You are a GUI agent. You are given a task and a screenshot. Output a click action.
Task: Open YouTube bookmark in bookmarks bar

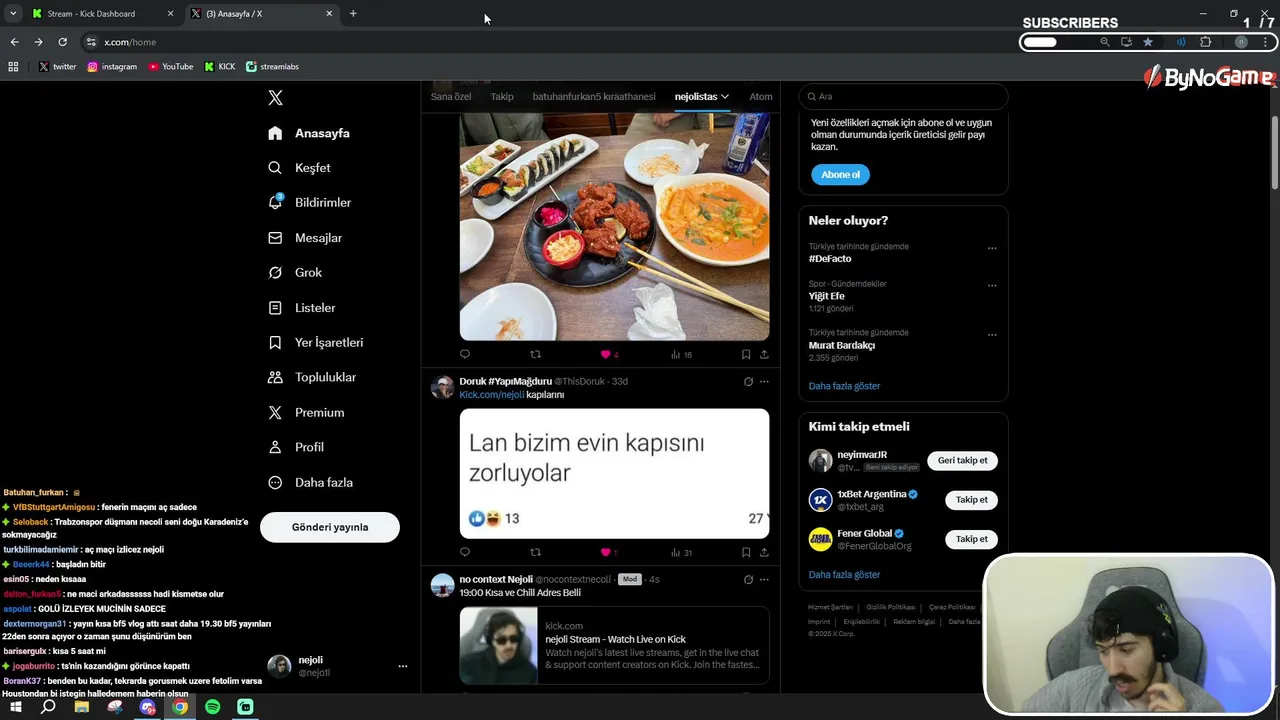[171, 67]
